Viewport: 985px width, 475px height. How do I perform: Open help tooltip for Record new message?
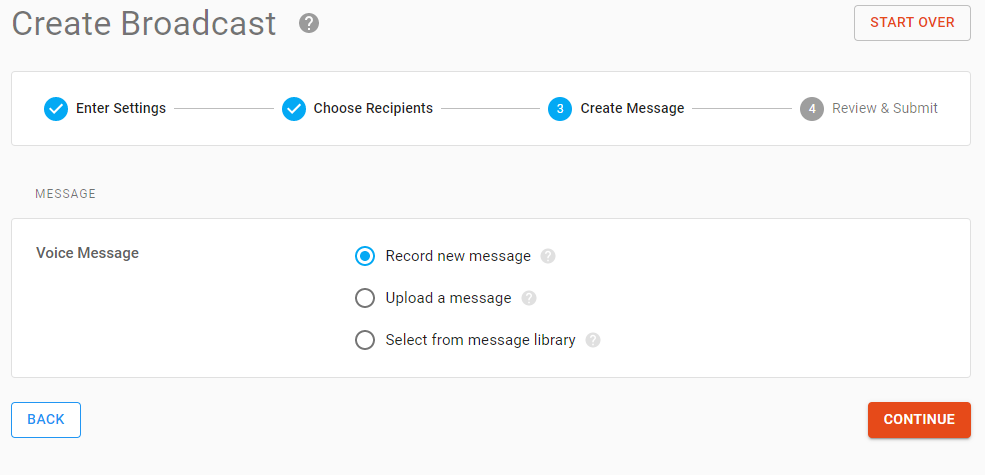[548, 256]
